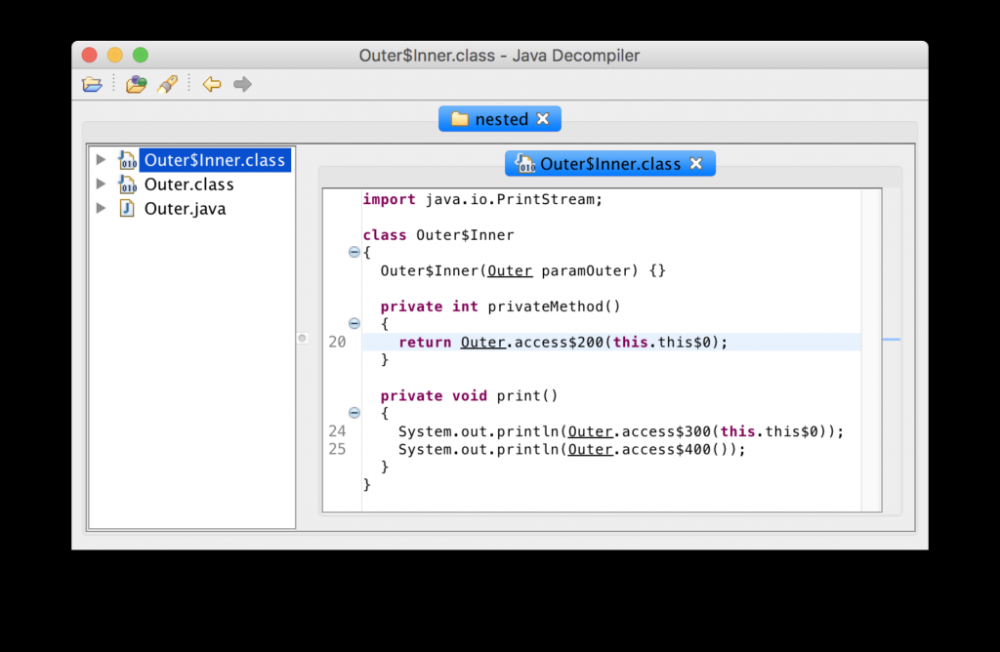Click the Search toolbar icon
The image size is (1000, 652).
click(168, 84)
